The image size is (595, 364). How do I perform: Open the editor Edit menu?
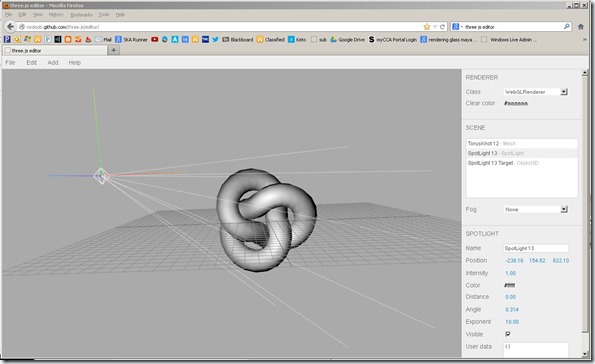coord(31,63)
